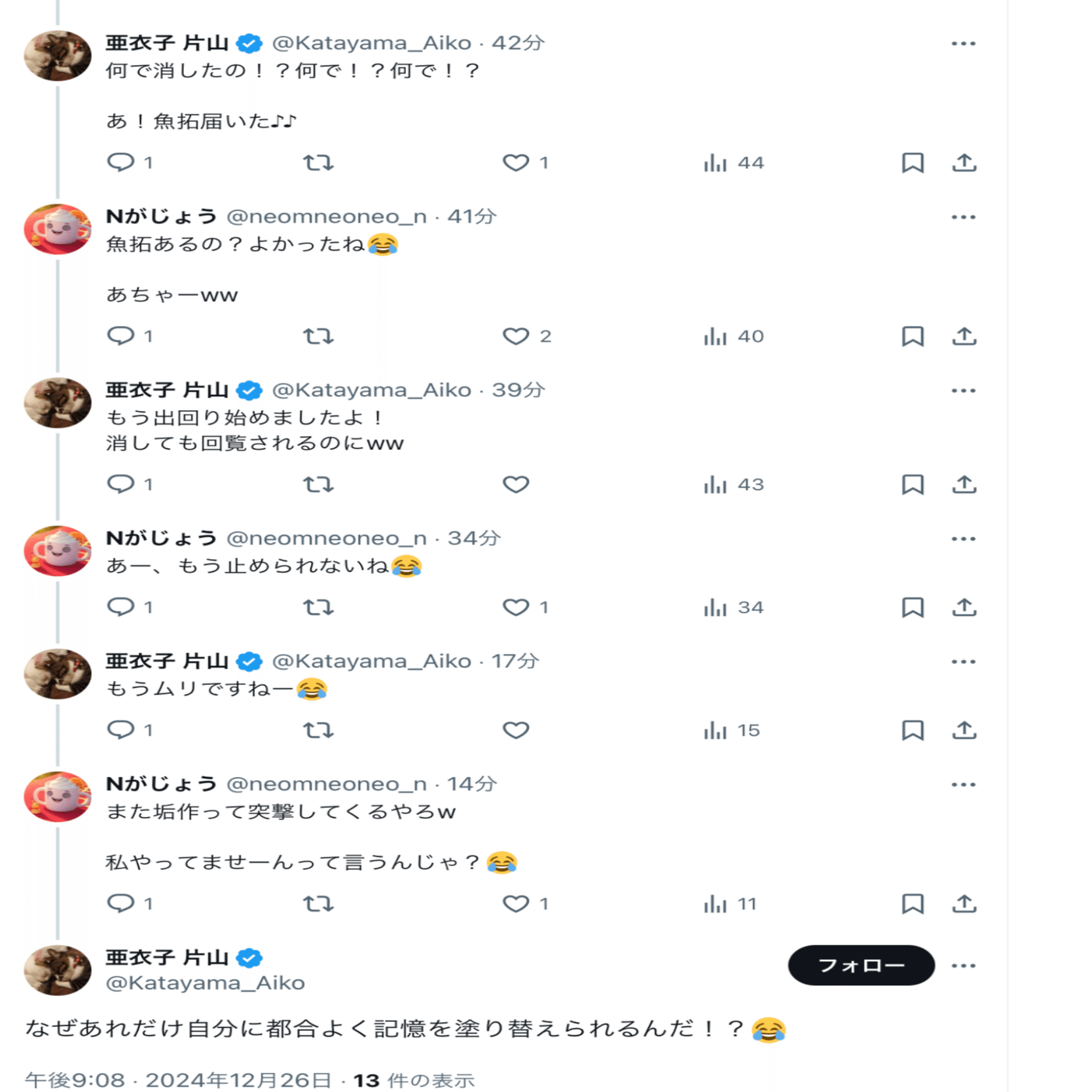1092x1092 pixels.
Task: Reply to the 42分 tweet about 魚拓
Action: tap(121, 162)
